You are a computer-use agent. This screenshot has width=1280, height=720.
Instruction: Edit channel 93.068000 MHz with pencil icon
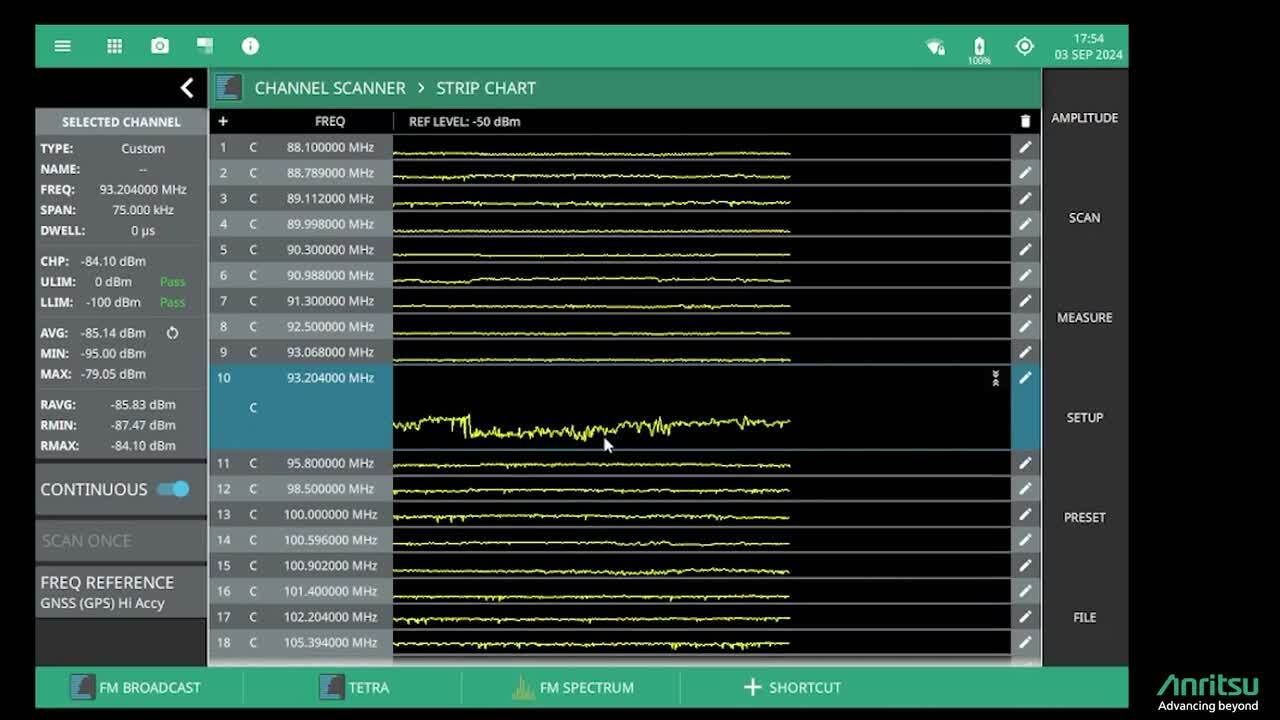[x=1025, y=352]
